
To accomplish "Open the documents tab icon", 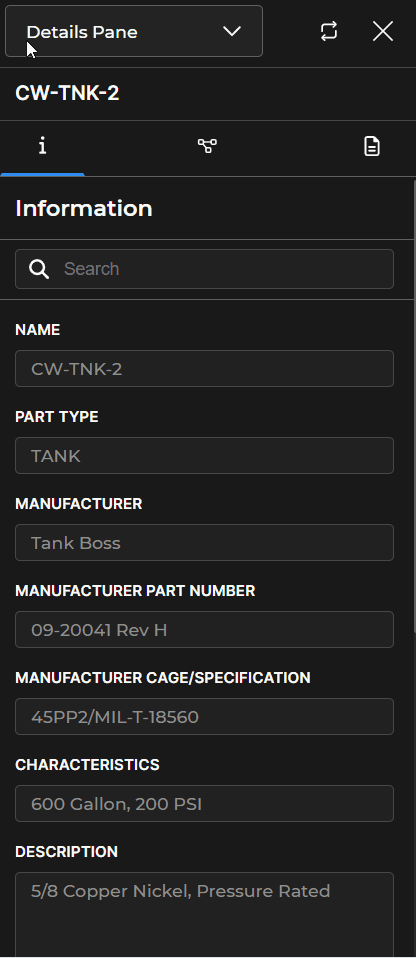I will point(371,146).
